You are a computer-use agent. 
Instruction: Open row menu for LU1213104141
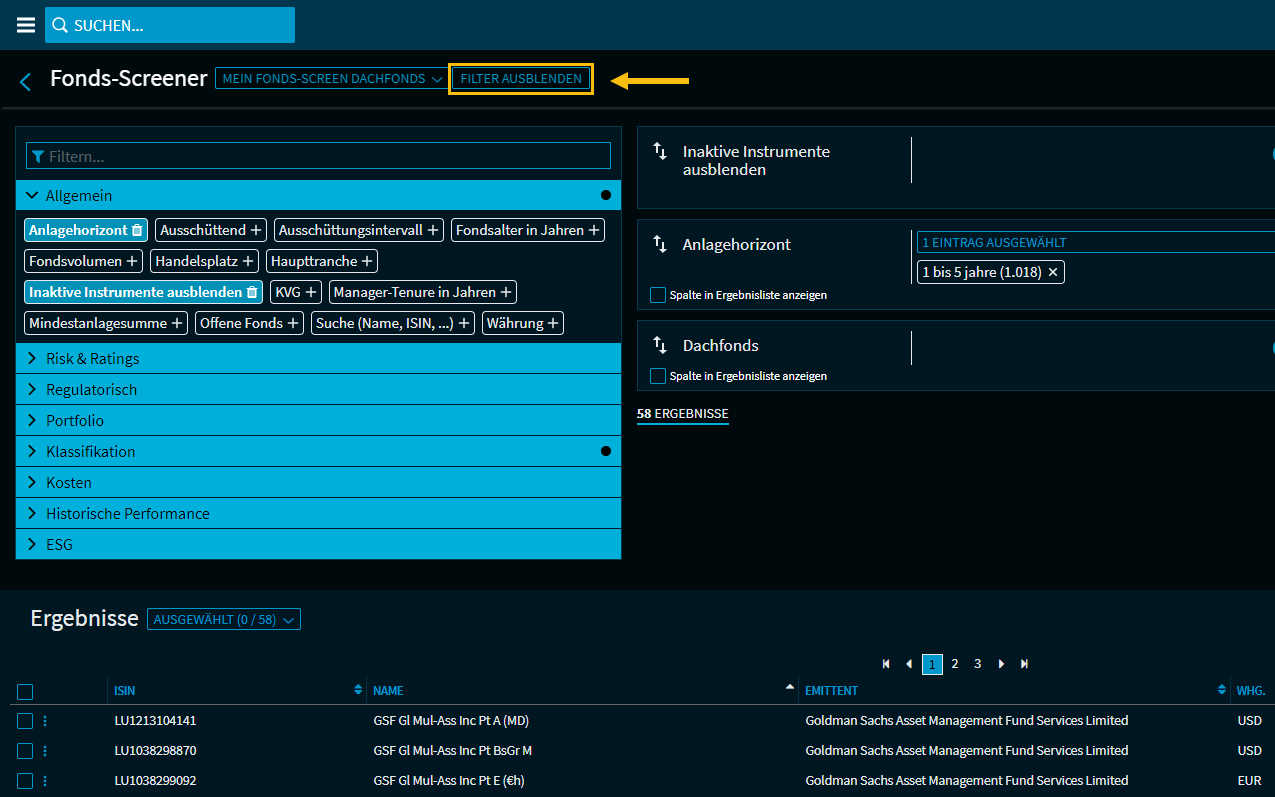pyautogui.click(x=45, y=721)
